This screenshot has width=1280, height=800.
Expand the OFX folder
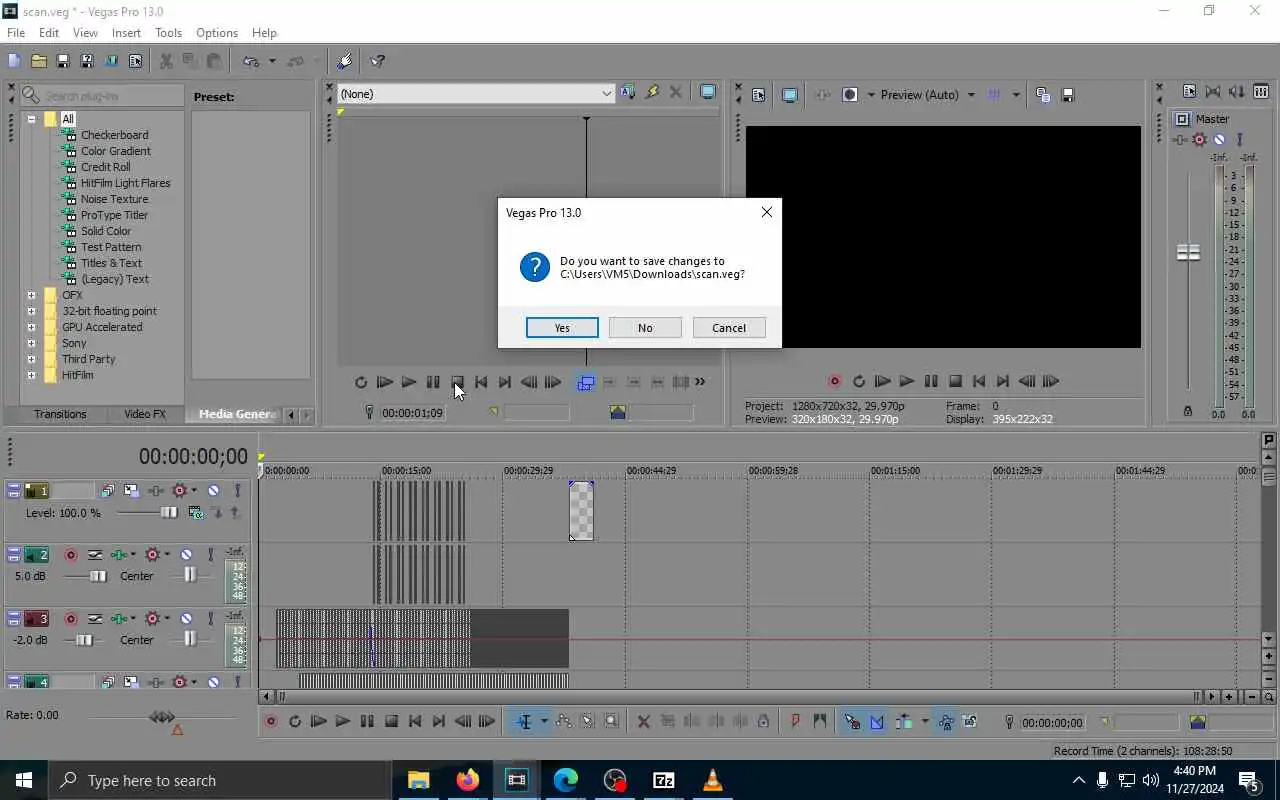coord(31,295)
